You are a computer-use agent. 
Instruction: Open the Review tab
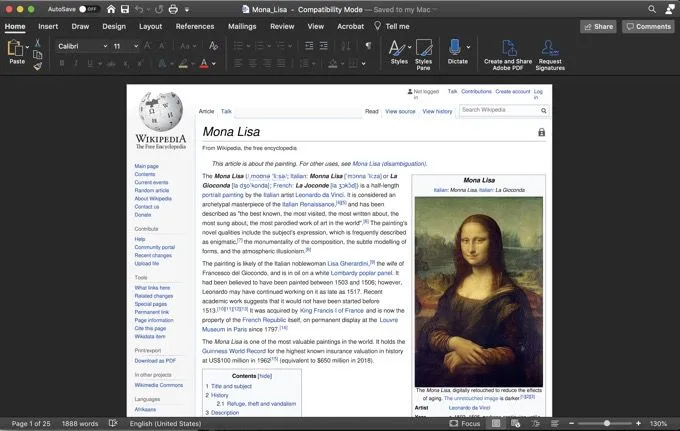point(282,26)
